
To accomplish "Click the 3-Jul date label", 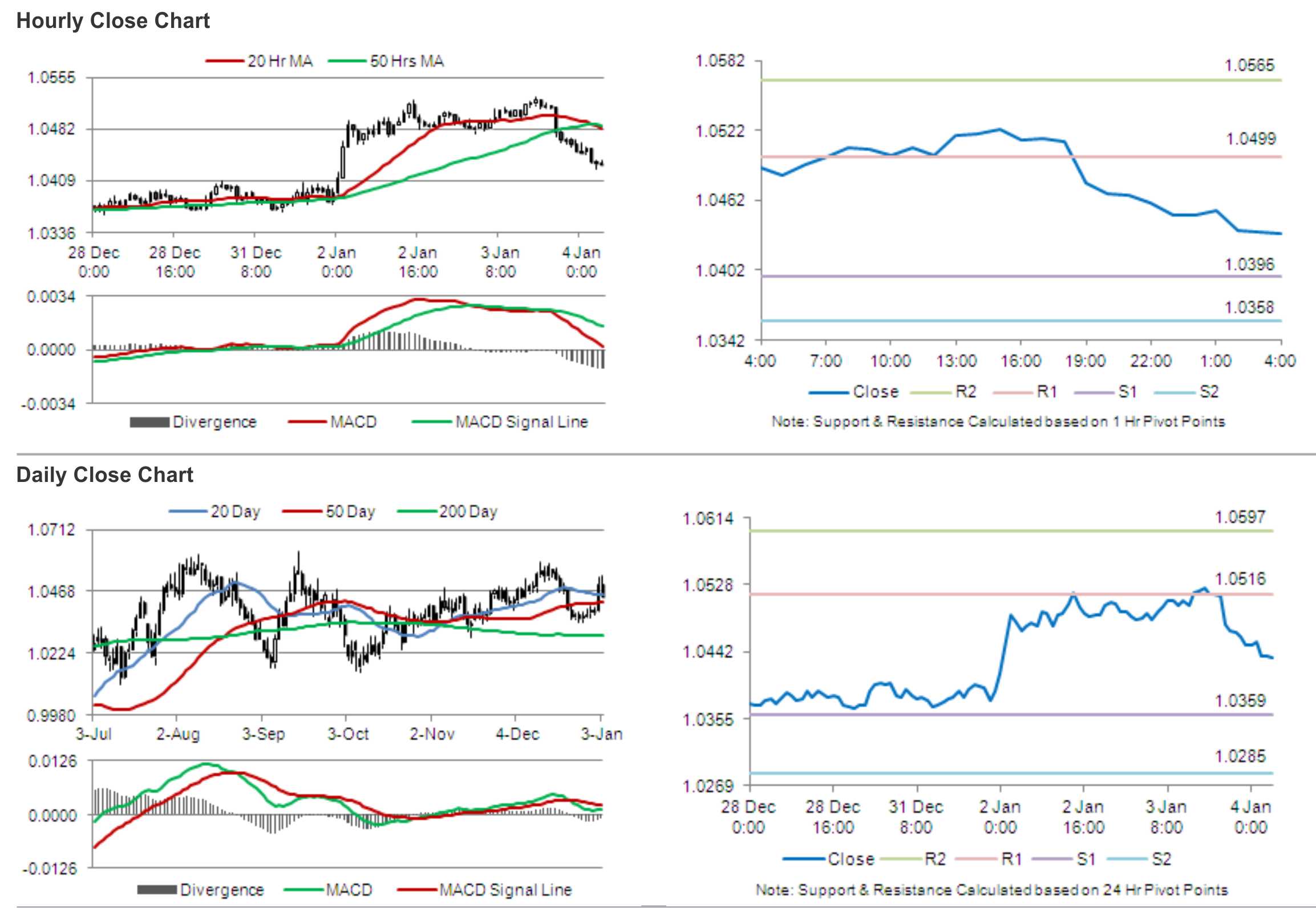I will coord(94,733).
